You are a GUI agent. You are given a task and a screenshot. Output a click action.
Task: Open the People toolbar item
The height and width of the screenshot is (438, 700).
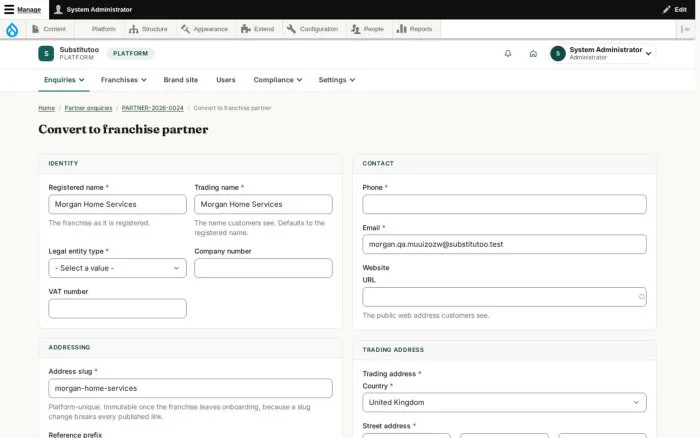coord(367,29)
